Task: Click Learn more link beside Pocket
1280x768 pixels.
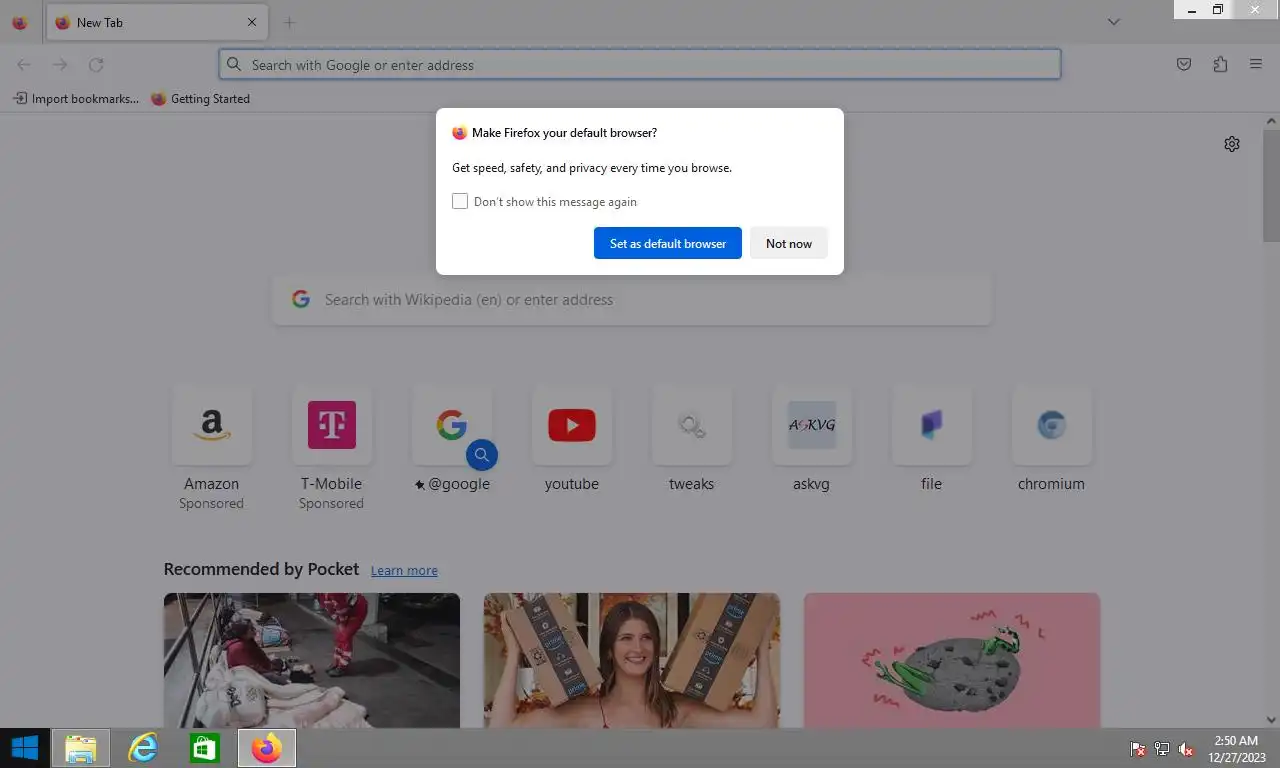Action: [x=404, y=570]
